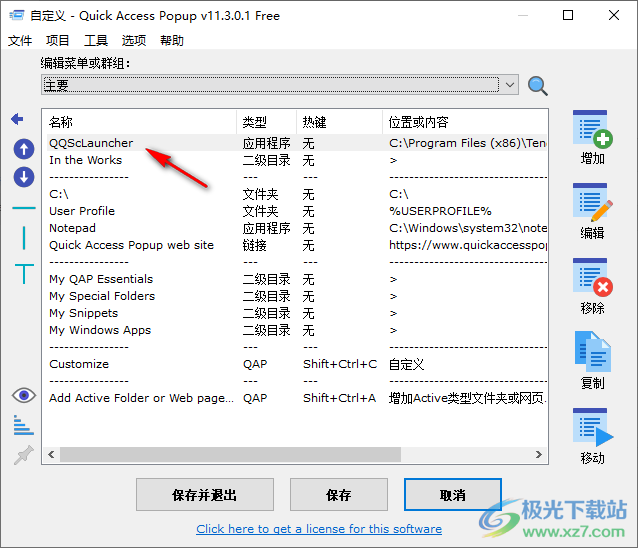Maximize the window
This screenshot has width=638, height=548.
(x=568, y=15)
